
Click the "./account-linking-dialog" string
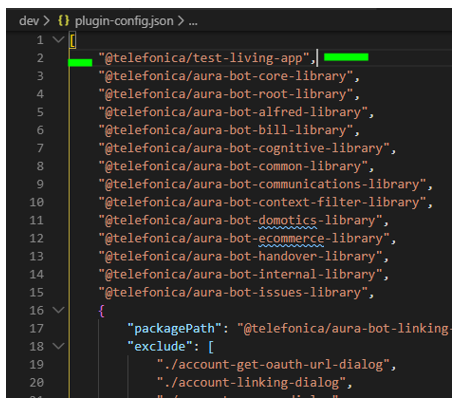click(x=251, y=382)
